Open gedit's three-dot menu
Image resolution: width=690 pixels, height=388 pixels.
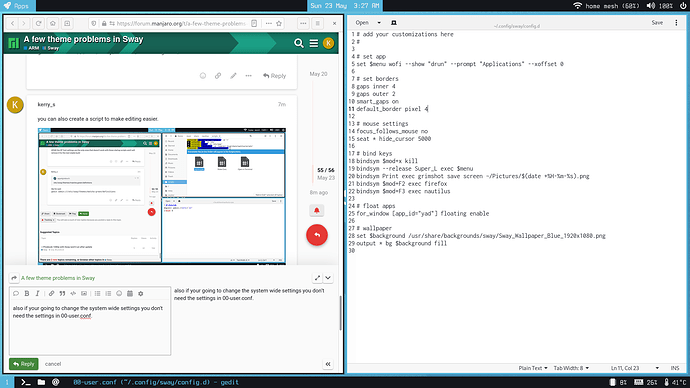pyautogui.click(x=676, y=22)
